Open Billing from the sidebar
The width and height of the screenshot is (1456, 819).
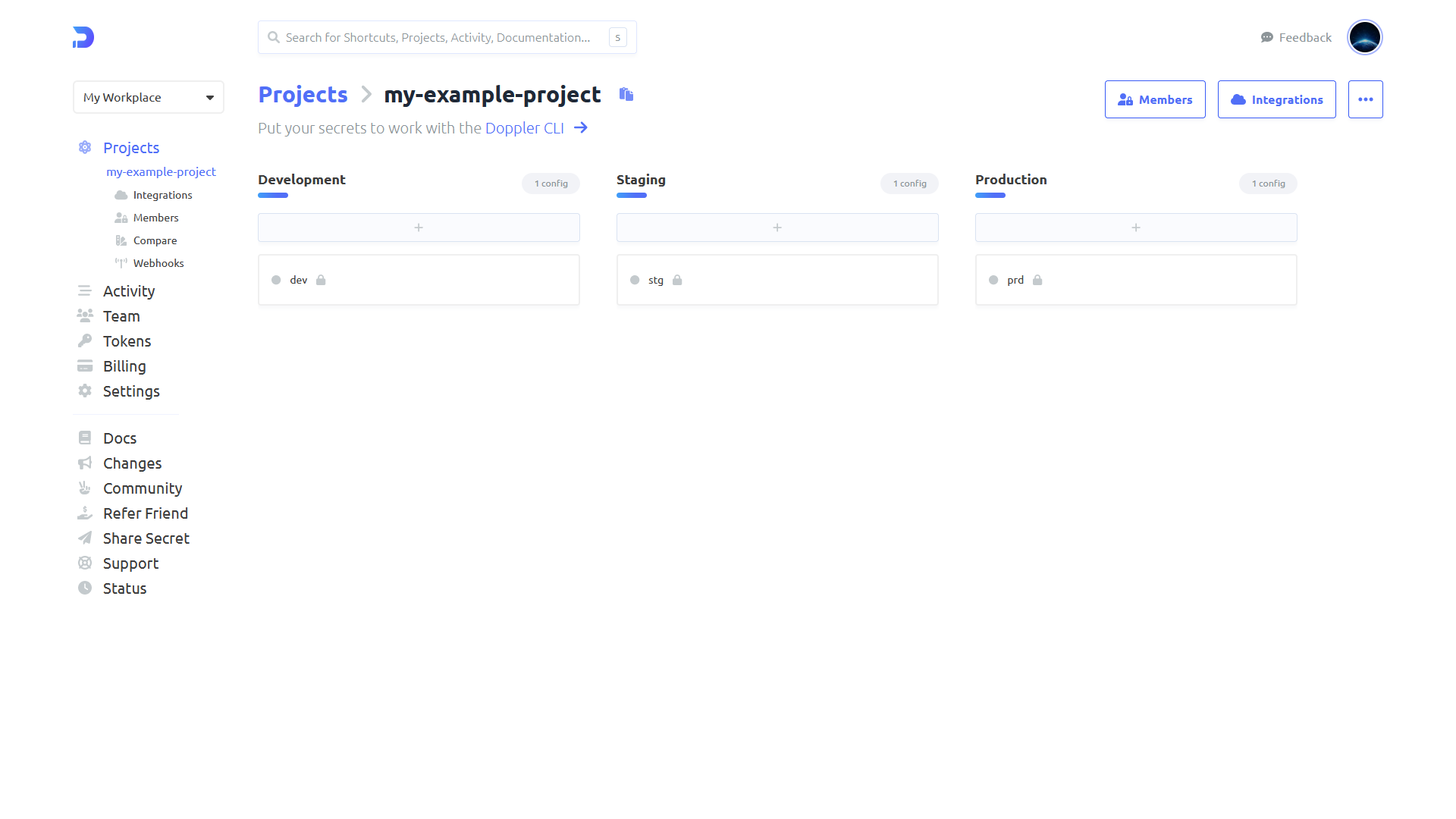click(x=124, y=366)
